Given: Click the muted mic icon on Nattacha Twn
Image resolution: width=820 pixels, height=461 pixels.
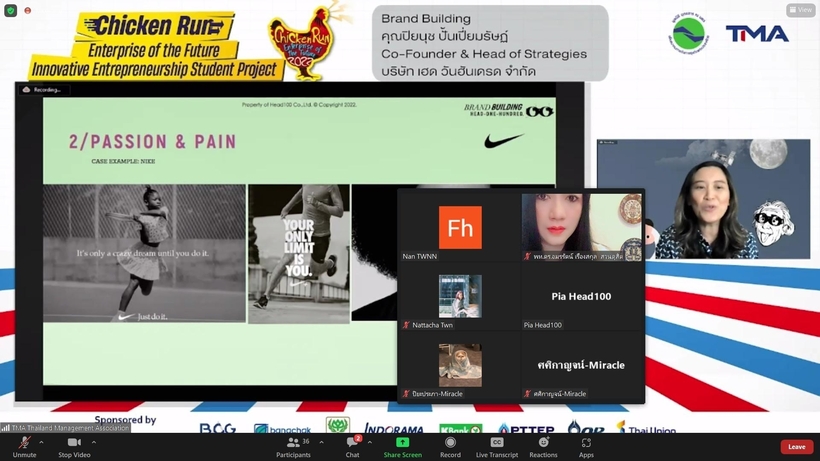Looking at the screenshot, I should point(406,325).
